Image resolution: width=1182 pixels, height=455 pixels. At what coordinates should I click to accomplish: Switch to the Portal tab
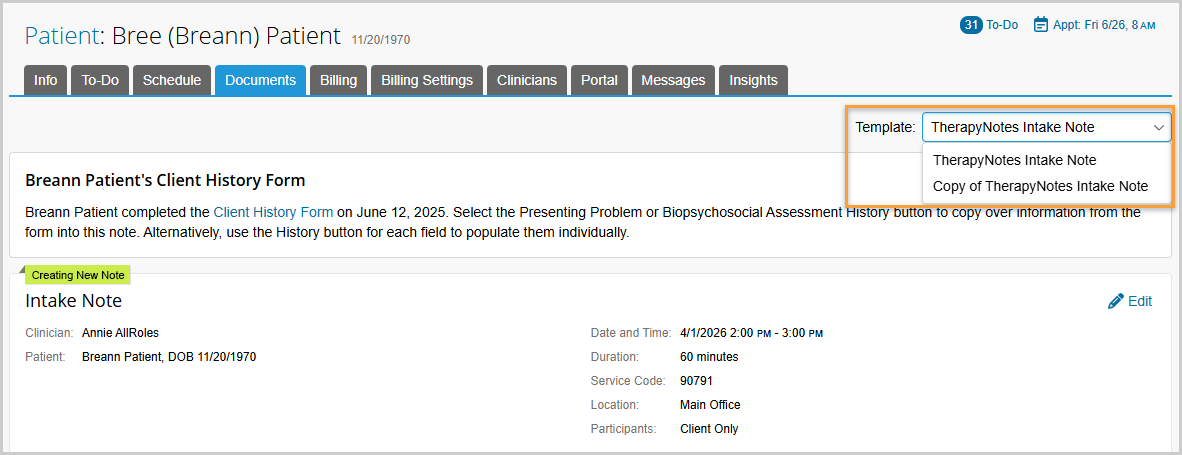599,81
